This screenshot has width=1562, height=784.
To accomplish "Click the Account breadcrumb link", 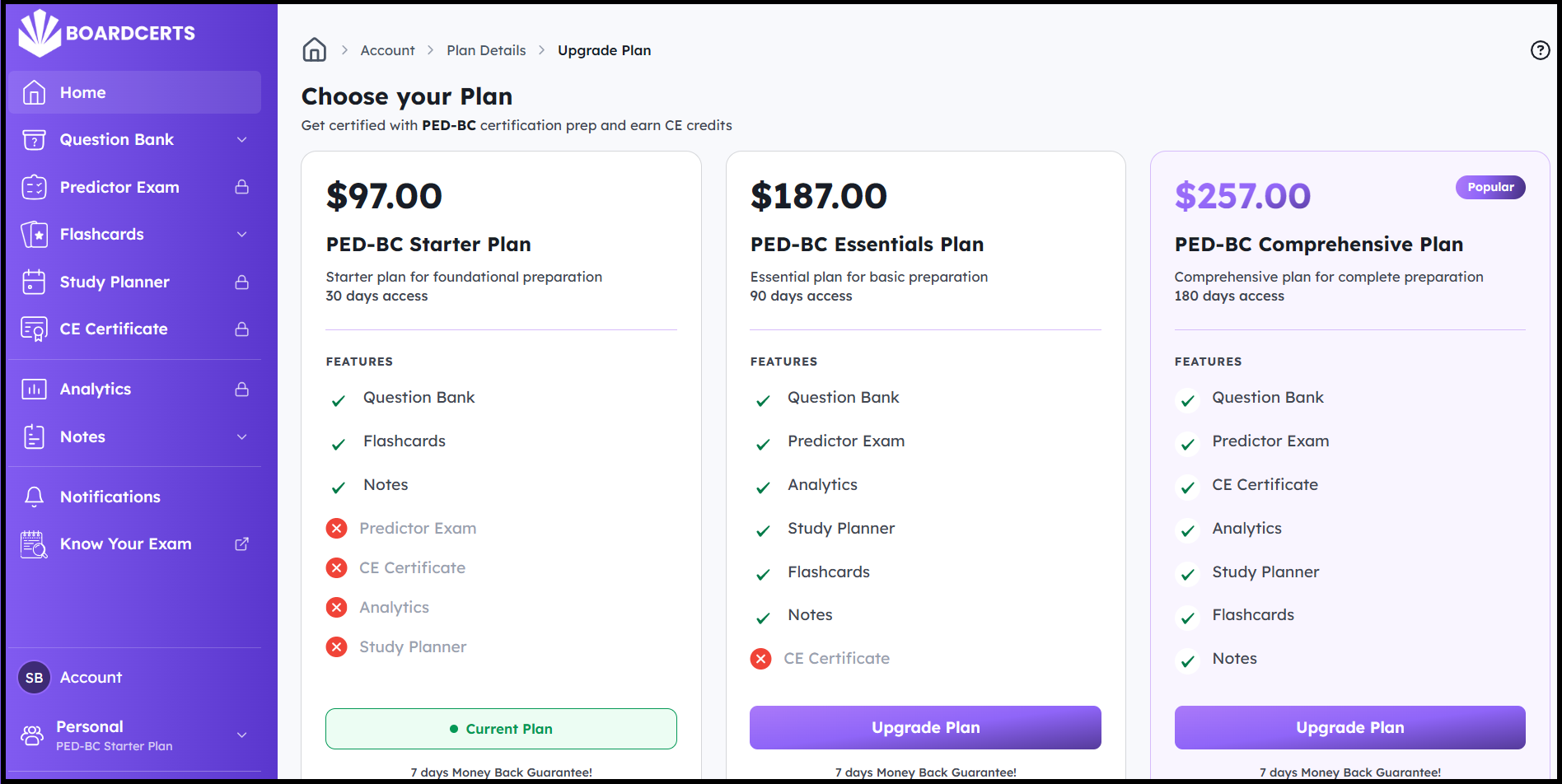I will 387,50.
